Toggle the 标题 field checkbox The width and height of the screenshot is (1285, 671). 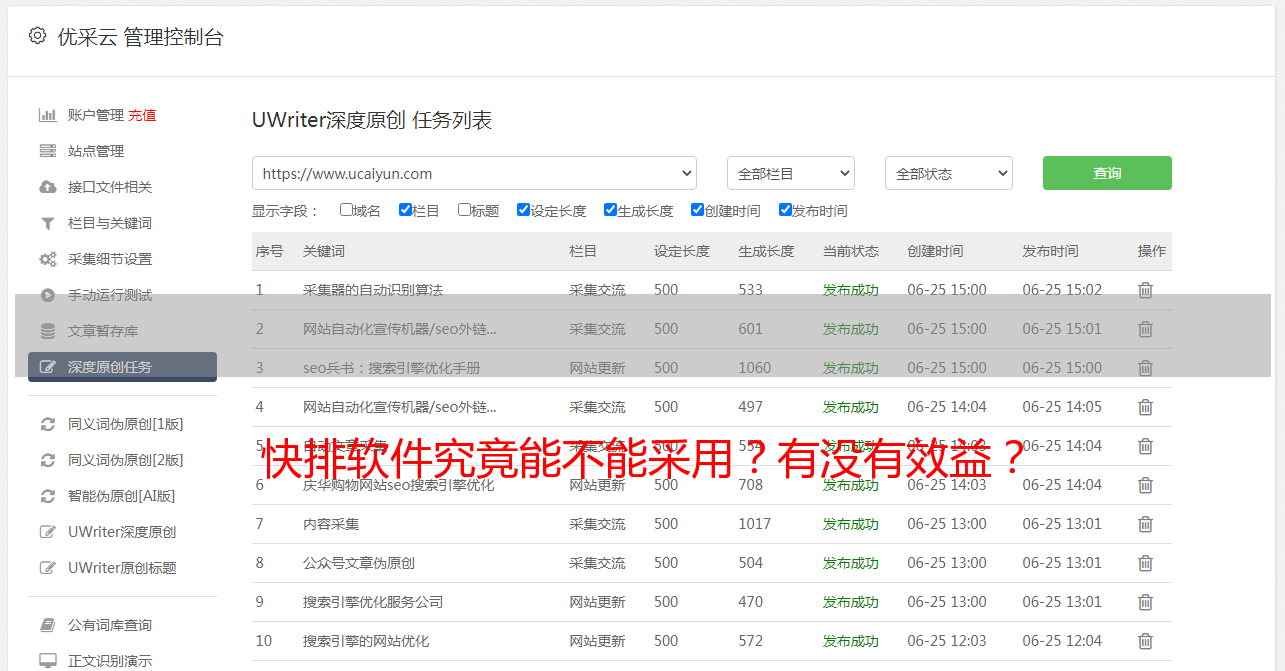pyautogui.click(x=464, y=210)
